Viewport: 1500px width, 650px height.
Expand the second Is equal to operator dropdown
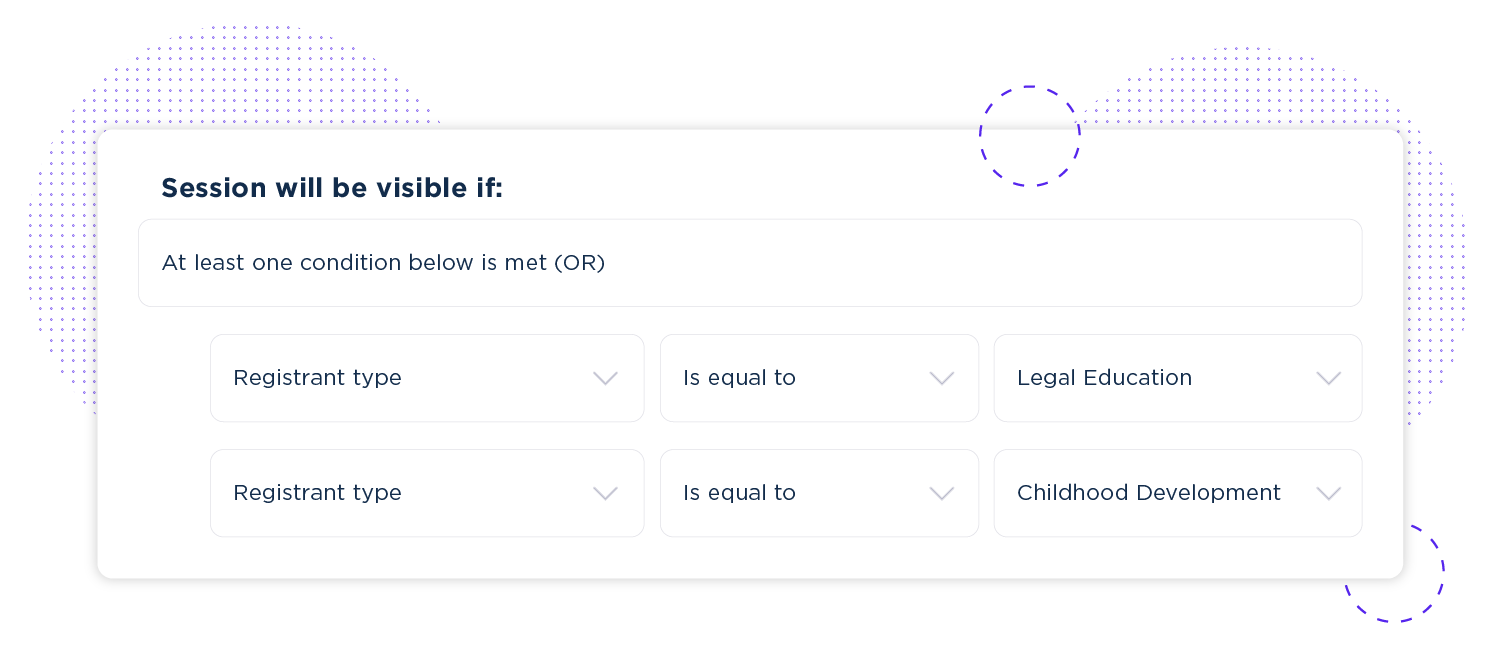coord(819,493)
